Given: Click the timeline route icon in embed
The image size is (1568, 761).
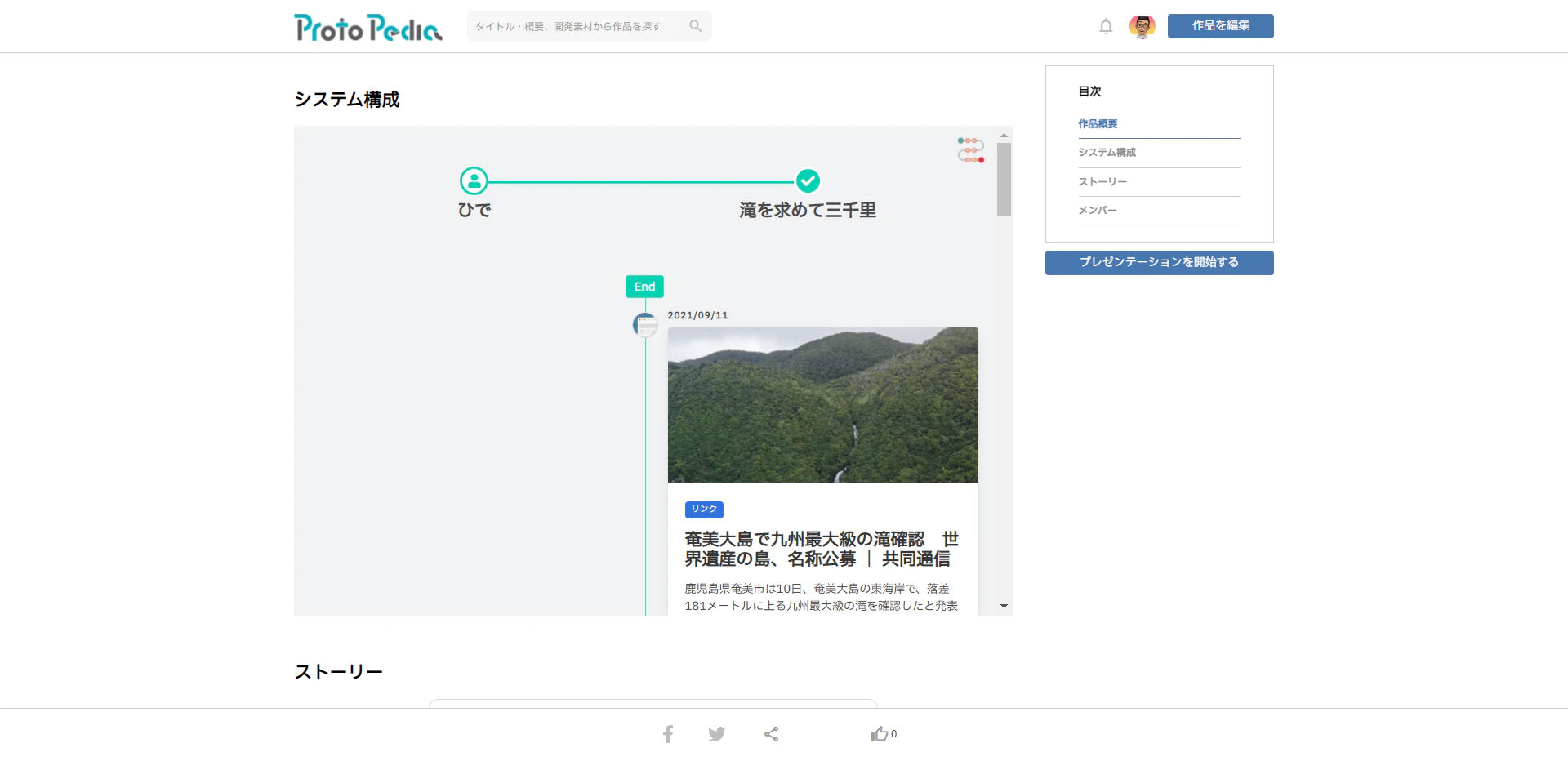Looking at the screenshot, I should click(970, 149).
